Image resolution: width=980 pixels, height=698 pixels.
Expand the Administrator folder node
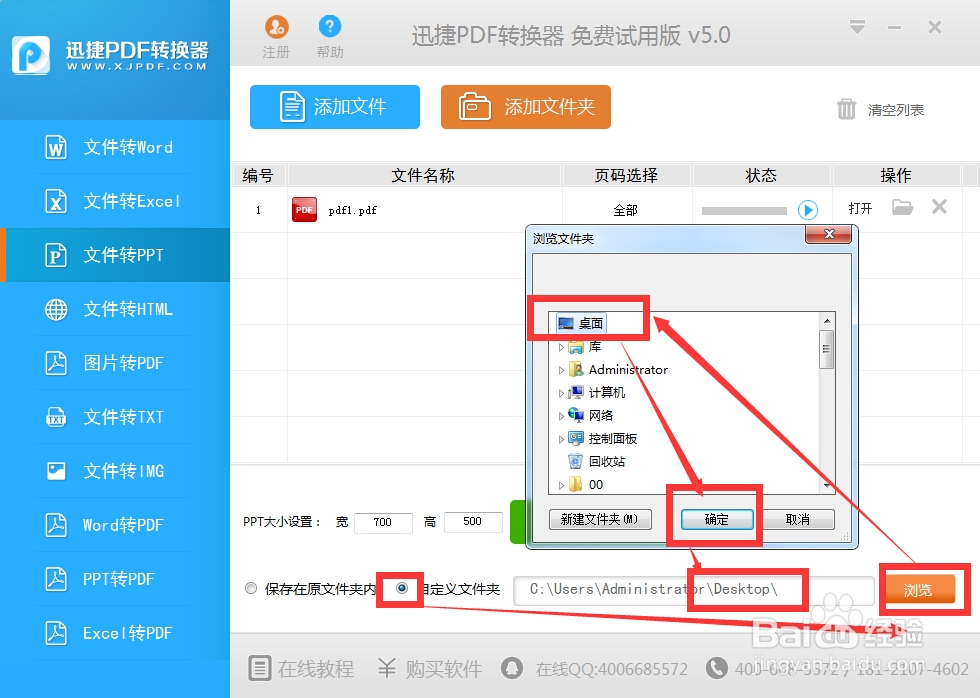pos(562,369)
